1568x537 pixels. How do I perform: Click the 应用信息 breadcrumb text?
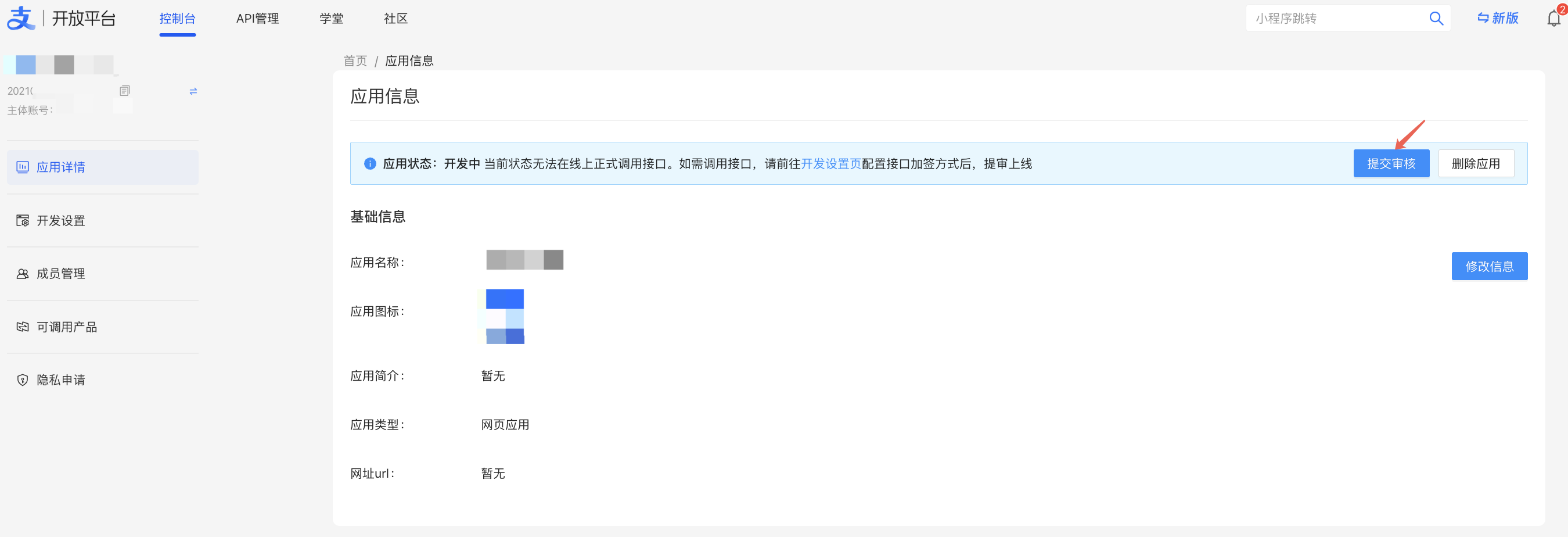click(409, 61)
